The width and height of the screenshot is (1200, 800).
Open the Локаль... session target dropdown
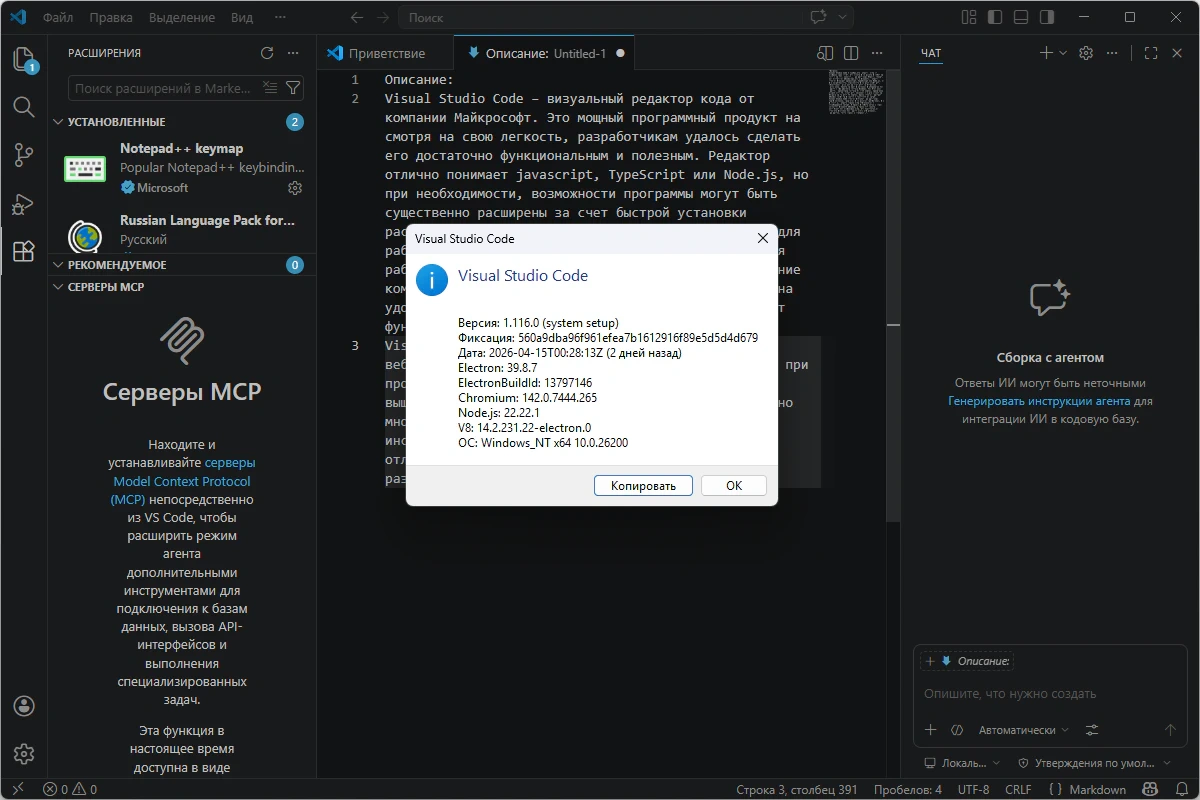(x=962, y=763)
